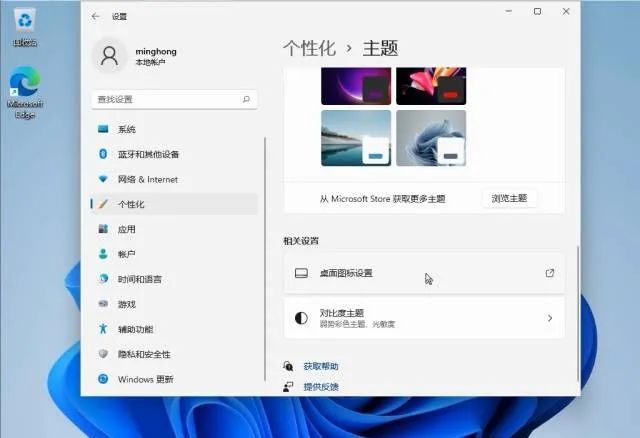
Task: Click the half-circle contrast icon
Action: 301,318
